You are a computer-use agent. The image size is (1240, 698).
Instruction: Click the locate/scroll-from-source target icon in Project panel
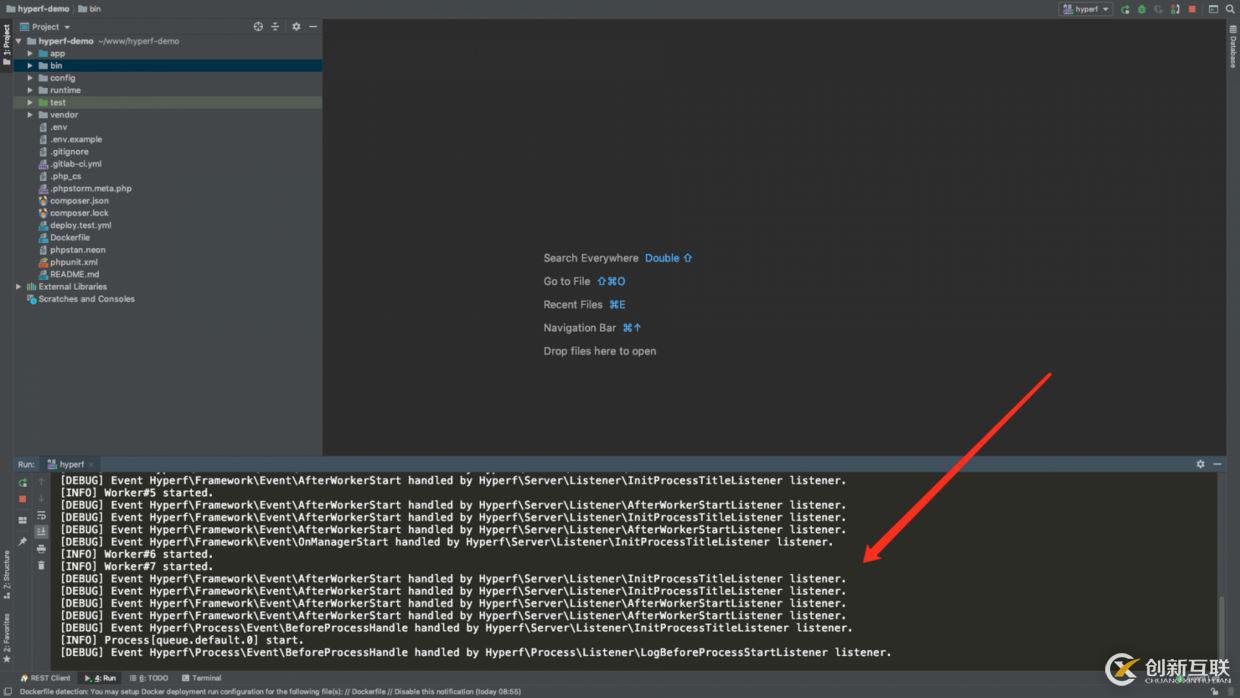point(258,27)
